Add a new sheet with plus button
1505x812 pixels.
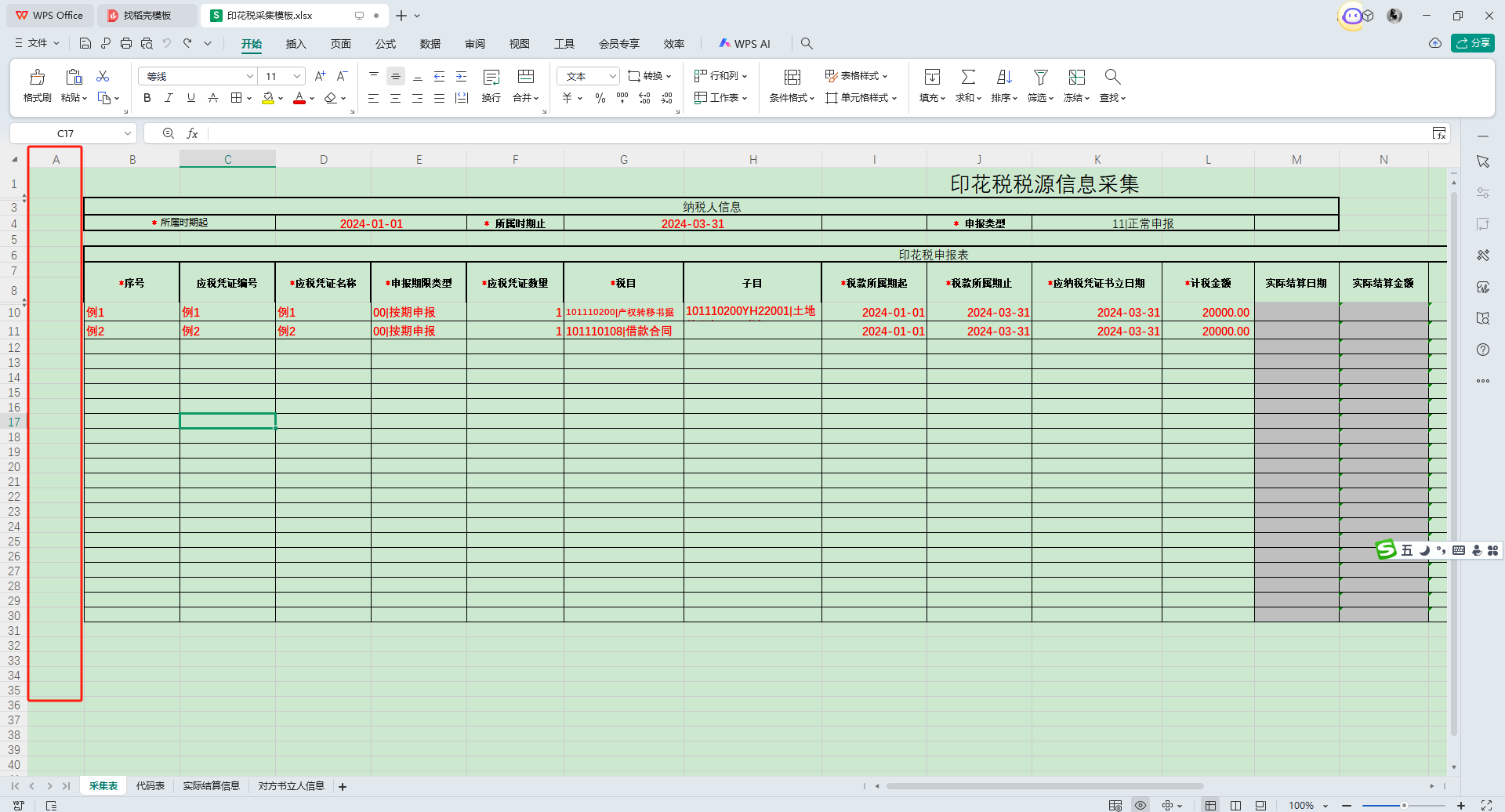[343, 786]
